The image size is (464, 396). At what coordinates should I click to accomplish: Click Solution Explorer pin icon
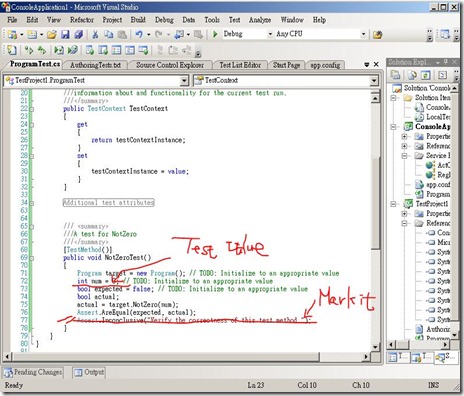446,62
